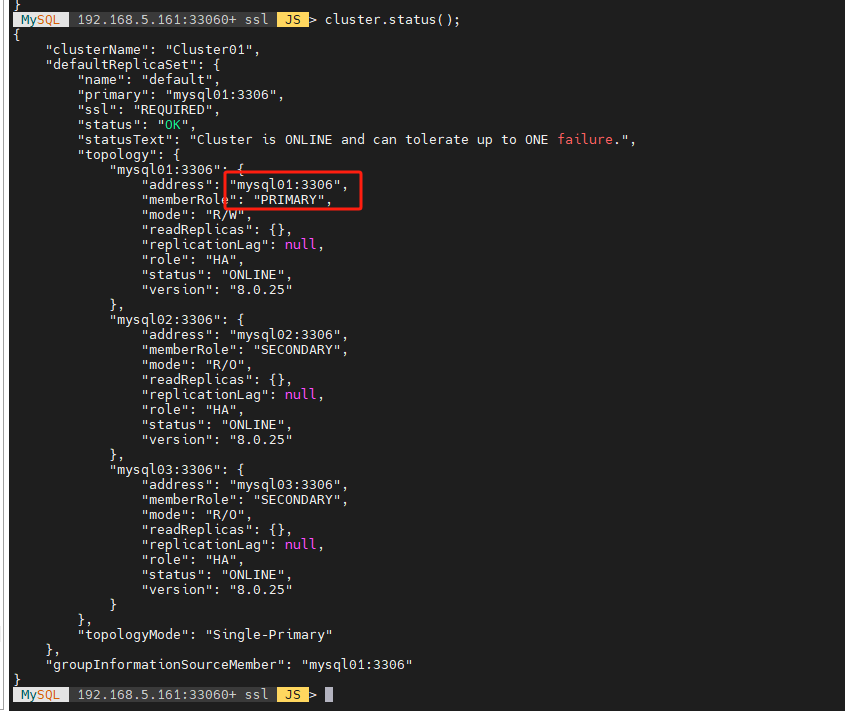Image resolution: width=845 pixels, height=711 pixels.
Task: Click the top MySQL prompt label
Action: pyautogui.click(x=40, y=20)
